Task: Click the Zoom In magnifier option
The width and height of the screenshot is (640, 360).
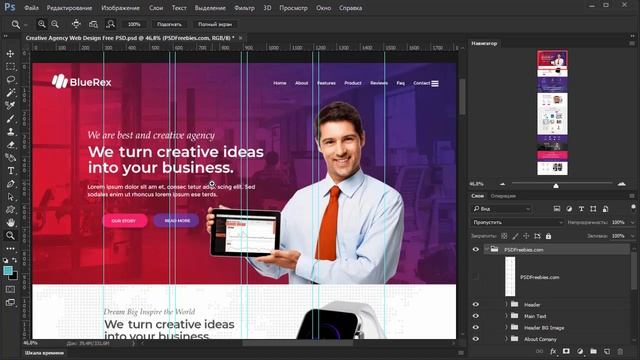Action: 42,24
